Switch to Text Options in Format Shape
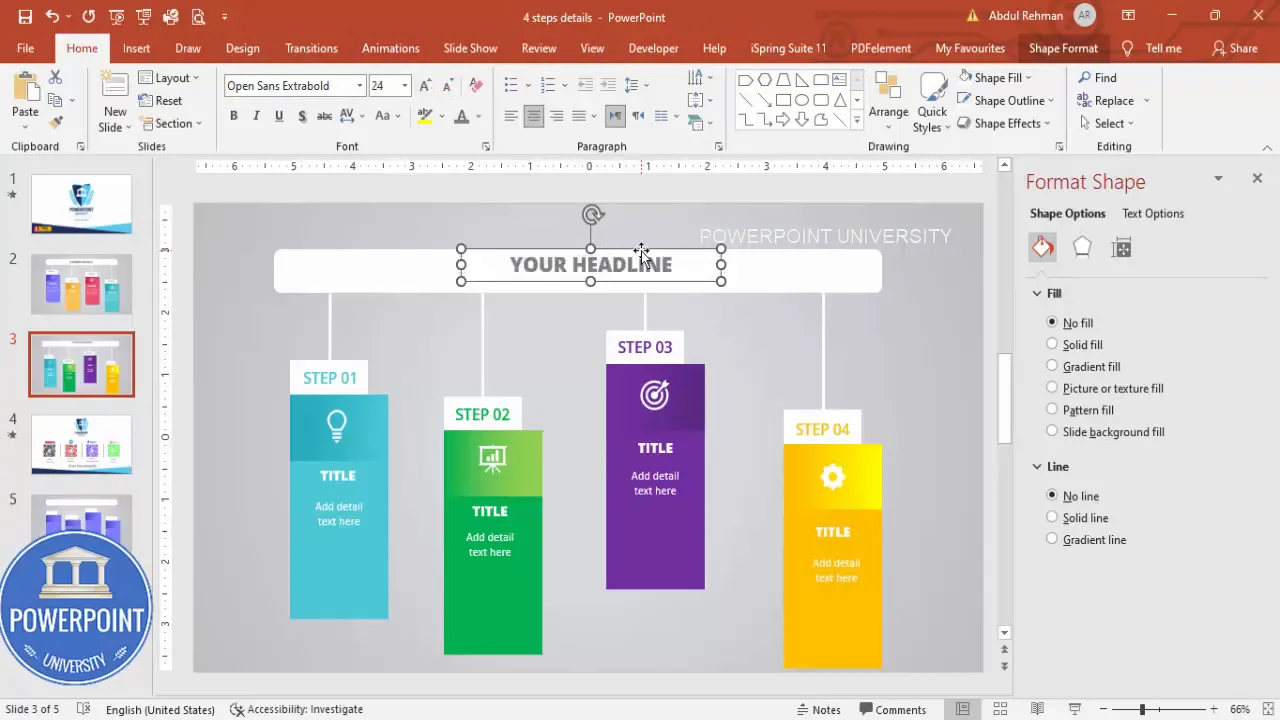This screenshot has width=1280, height=720. click(1152, 213)
